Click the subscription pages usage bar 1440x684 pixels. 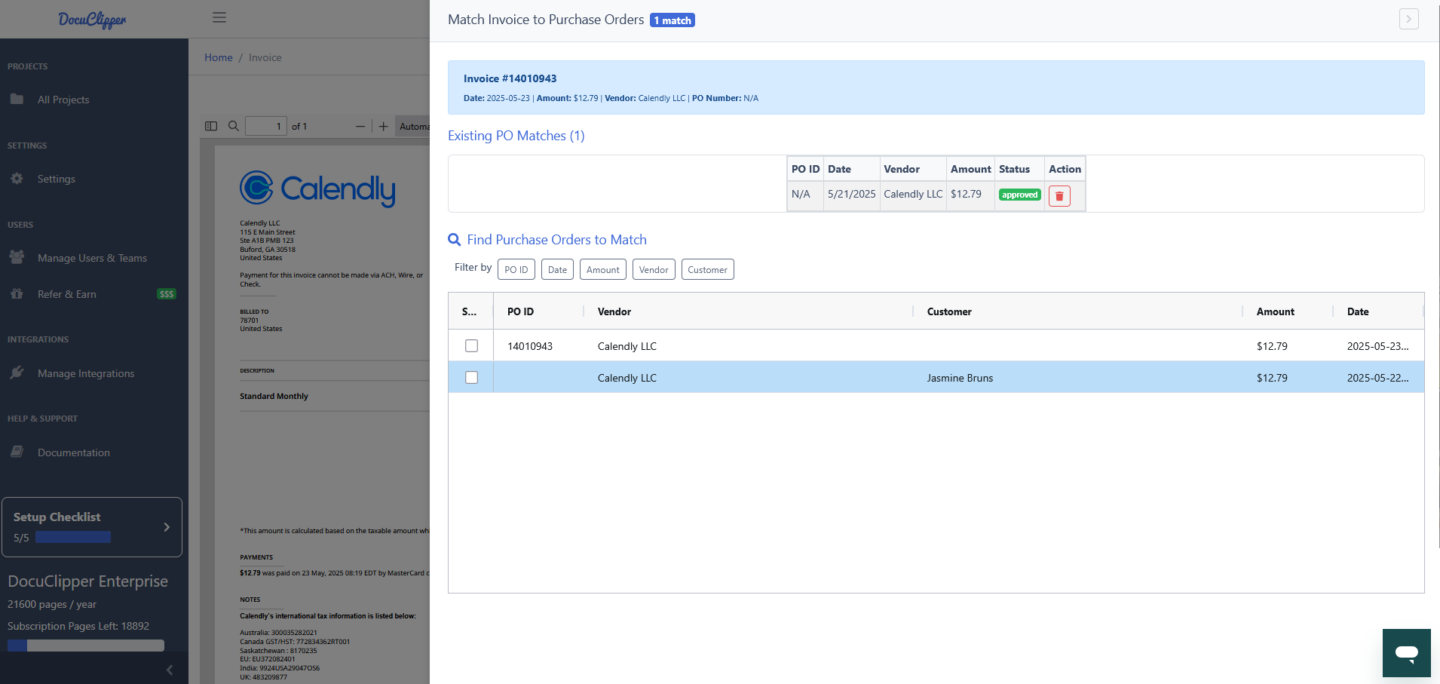click(x=85, y=645)
